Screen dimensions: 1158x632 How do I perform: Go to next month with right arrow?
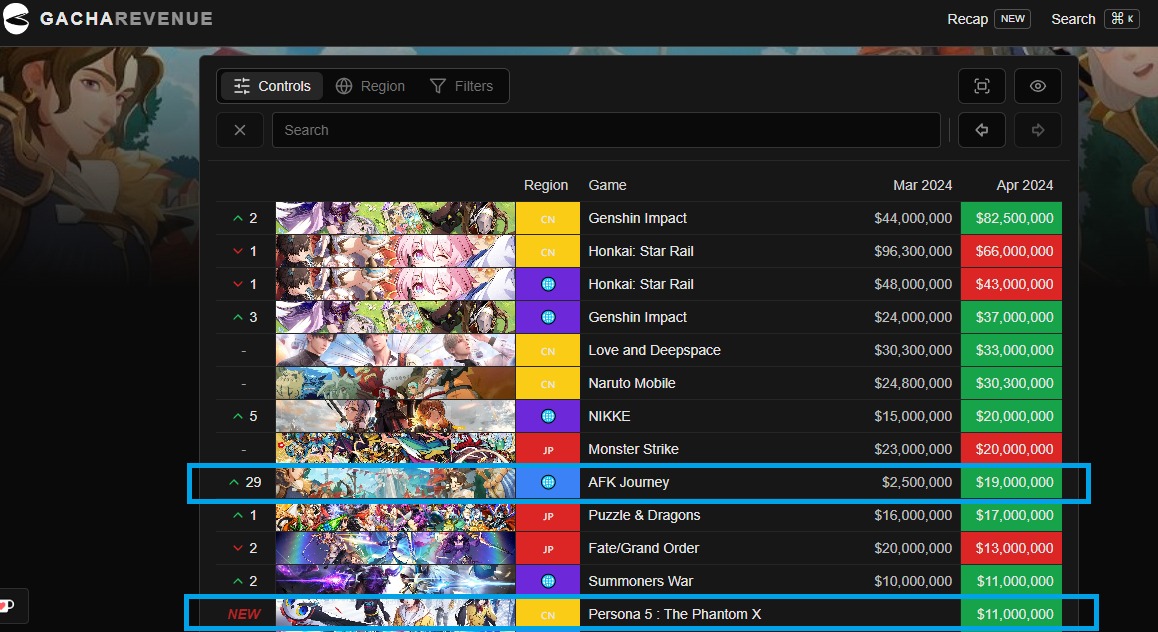click(x=1037, y=130)
